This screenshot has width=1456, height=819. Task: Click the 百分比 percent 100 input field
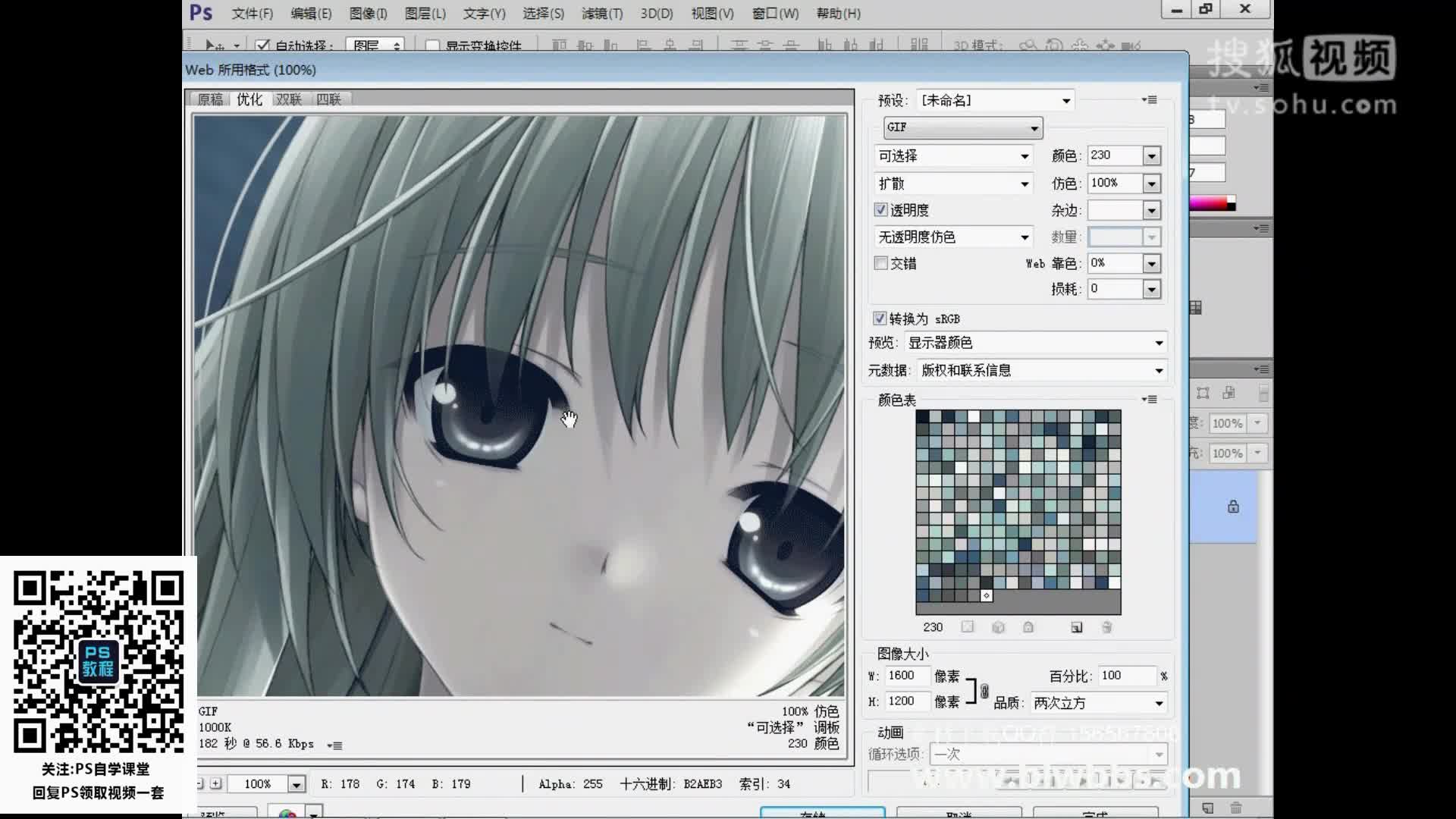coord(1127,676)
